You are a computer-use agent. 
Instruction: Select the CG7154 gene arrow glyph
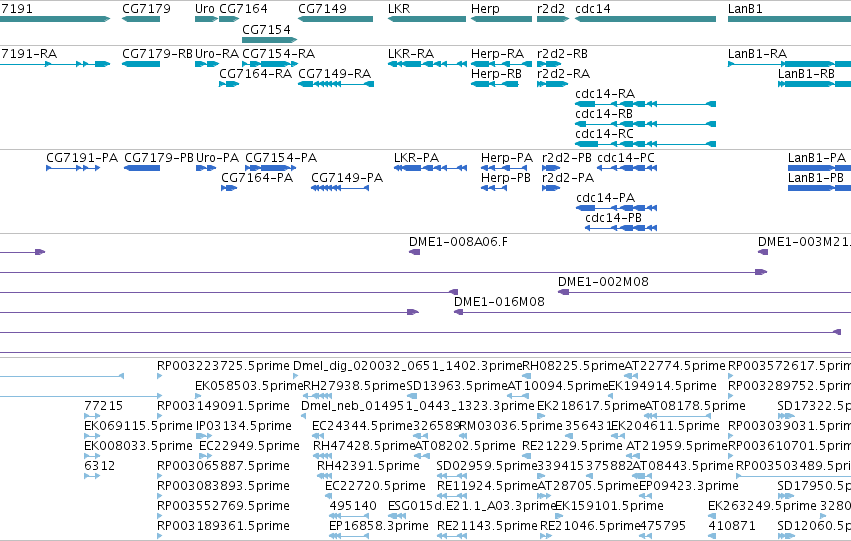pos(270,40)
